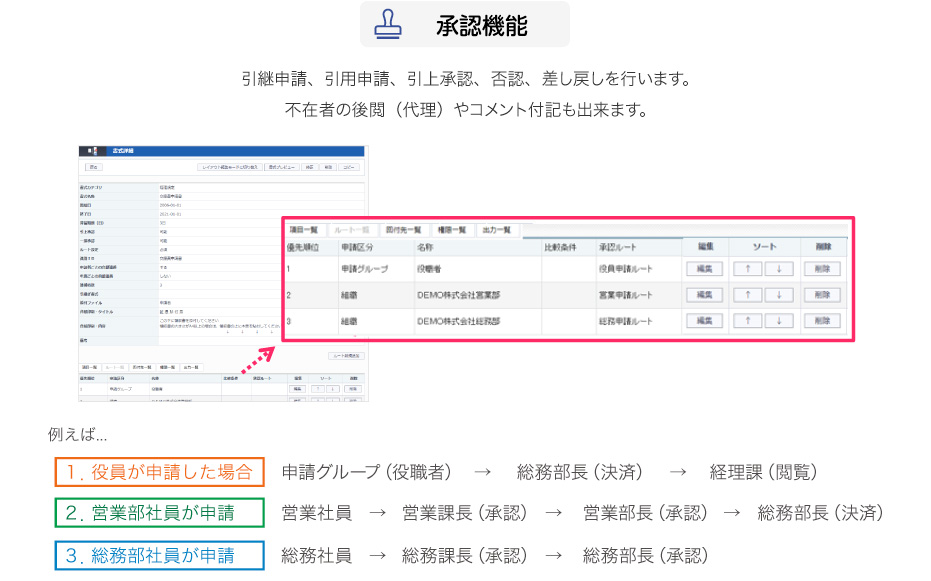Move the DEMO株式会社営業部 row up
Screen dimensions: 931x581
click(x=747, y=295)
